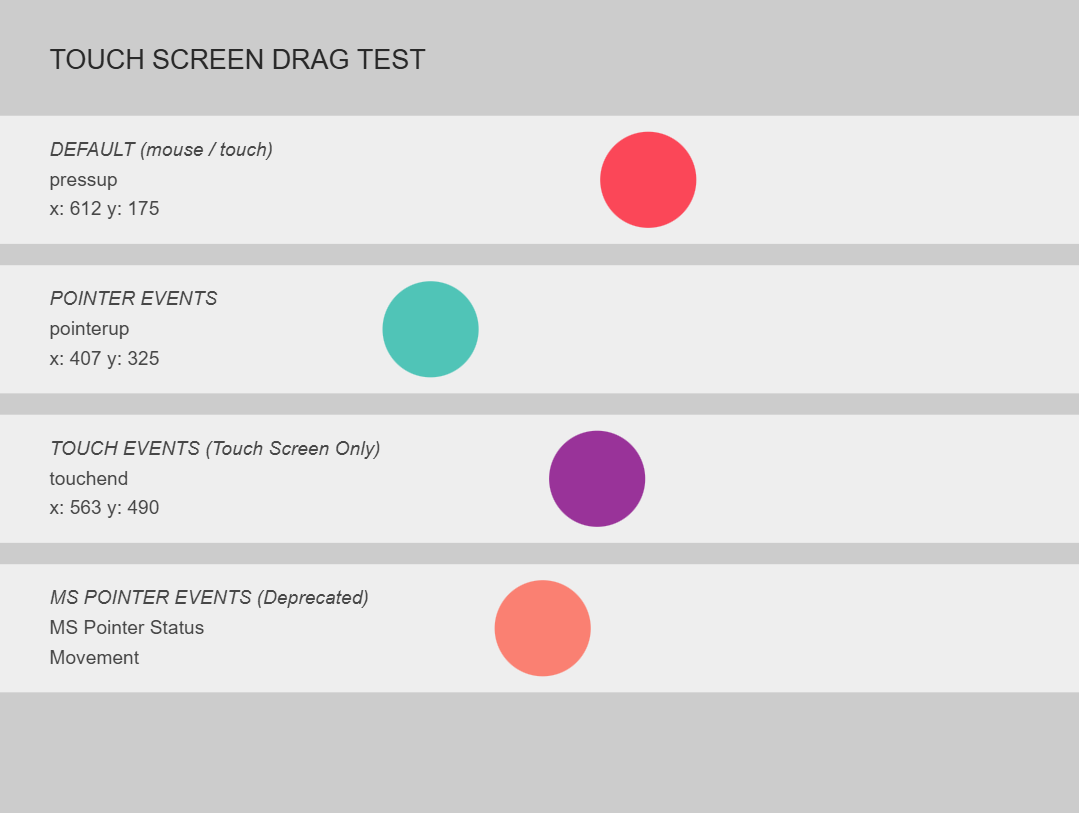Click blank panel space right of the red circle
The image size is (1079, 813).
coord(880,180)
